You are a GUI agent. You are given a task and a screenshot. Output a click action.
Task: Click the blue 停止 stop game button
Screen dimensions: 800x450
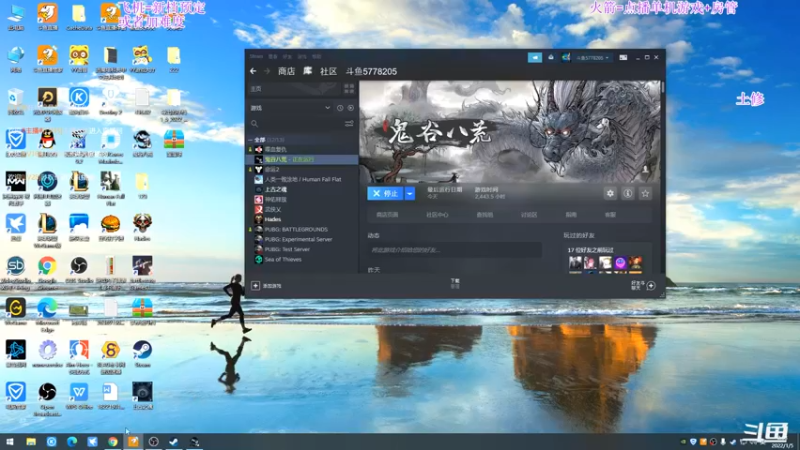click(385, 193)
